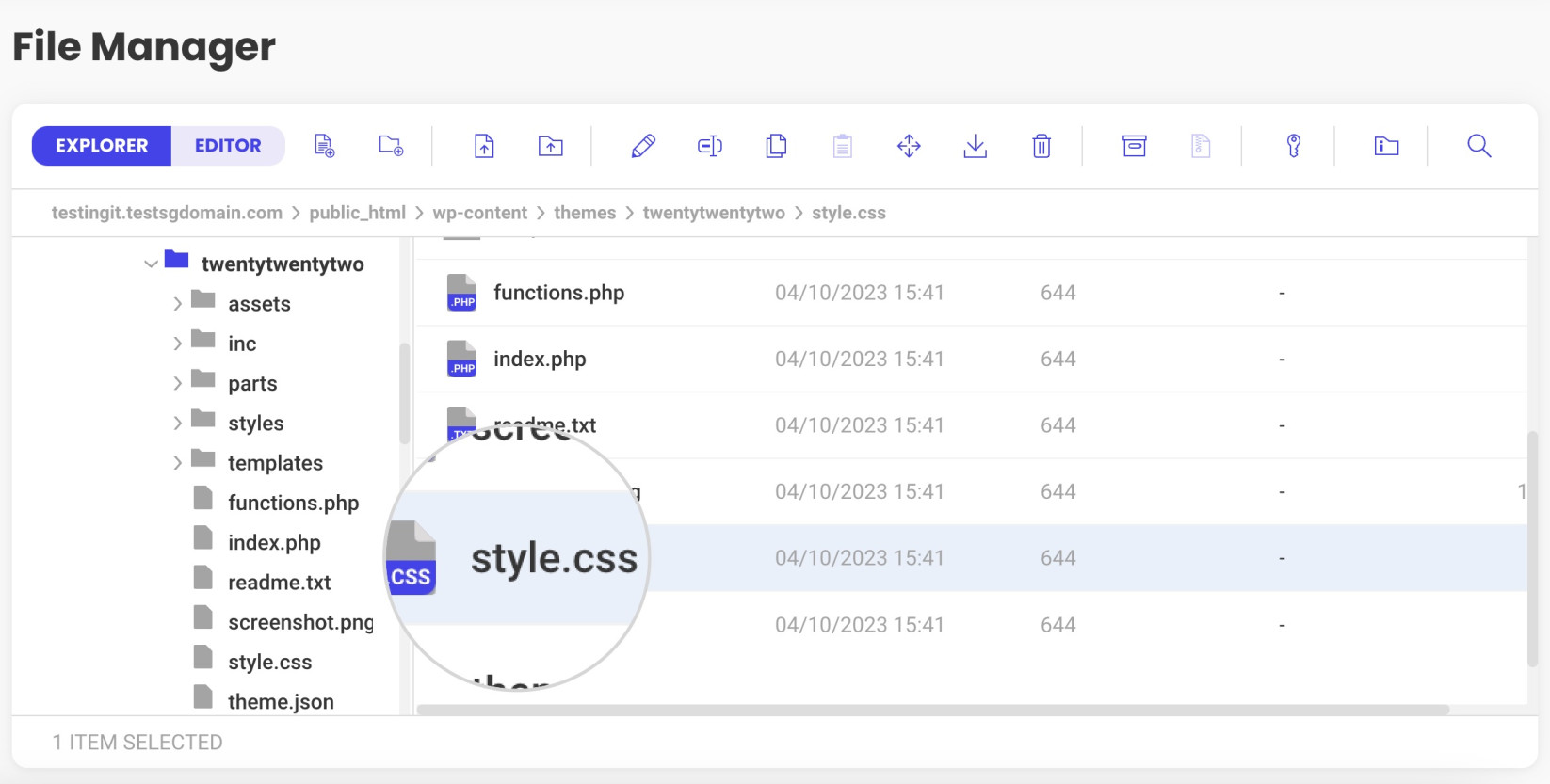Click the New File toolbar icon

point(325,146)
